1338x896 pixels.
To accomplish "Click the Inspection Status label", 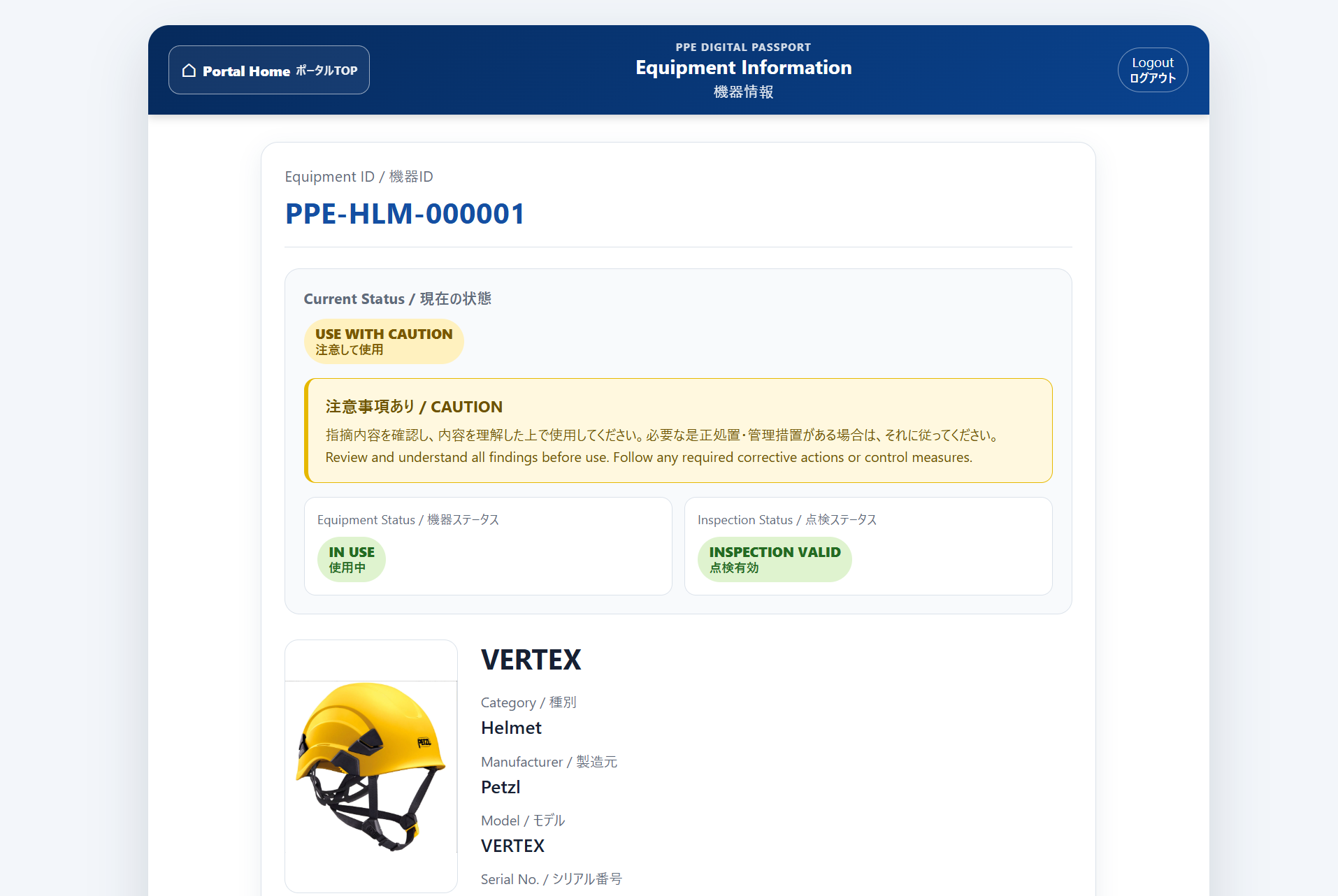I will click(x=787, y=519).
